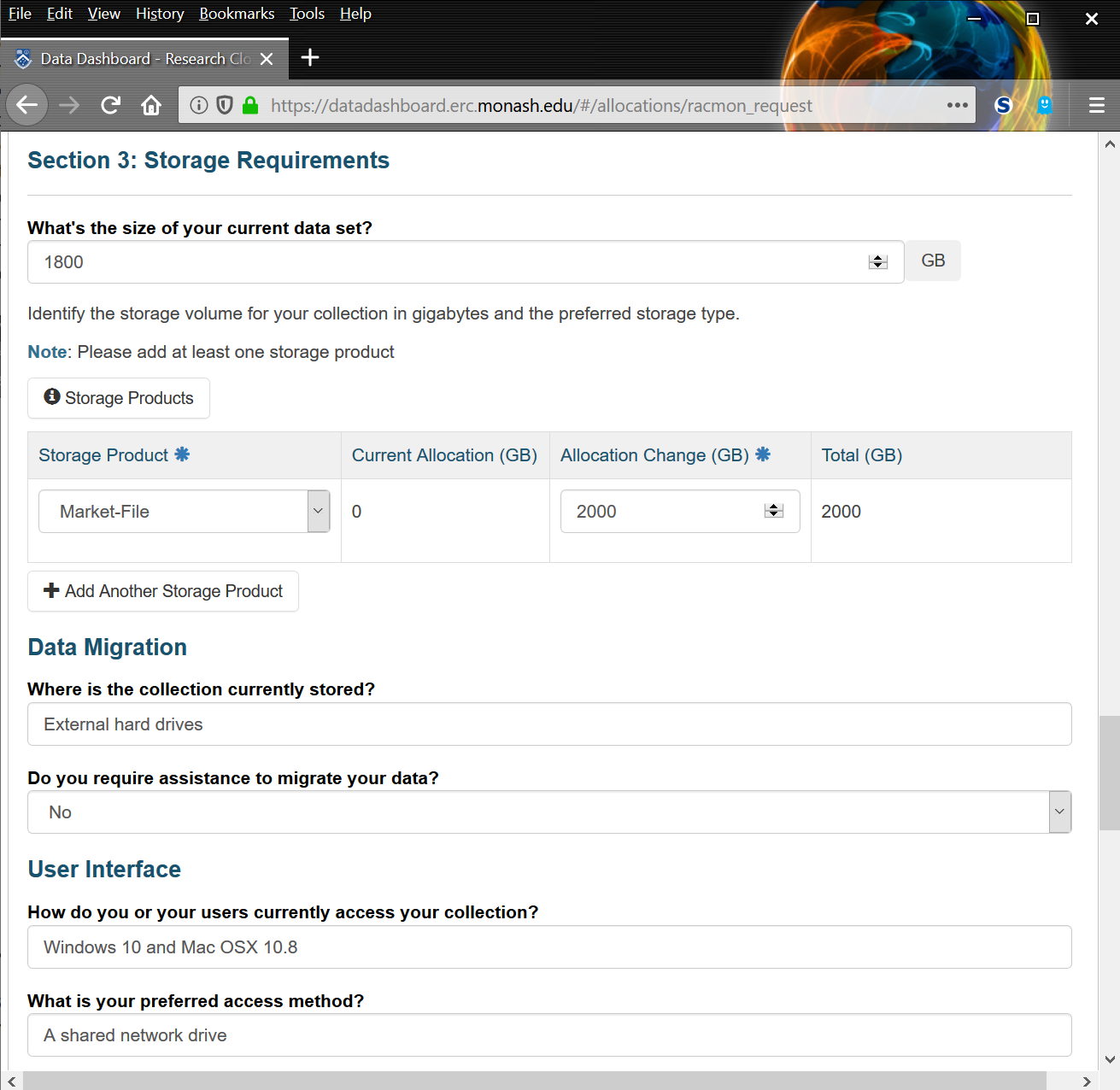Open the migration assistance dropdown showing No
Image resolution: width=1120 pixels, height=1090 pixels.
[x=1059, y=812]
